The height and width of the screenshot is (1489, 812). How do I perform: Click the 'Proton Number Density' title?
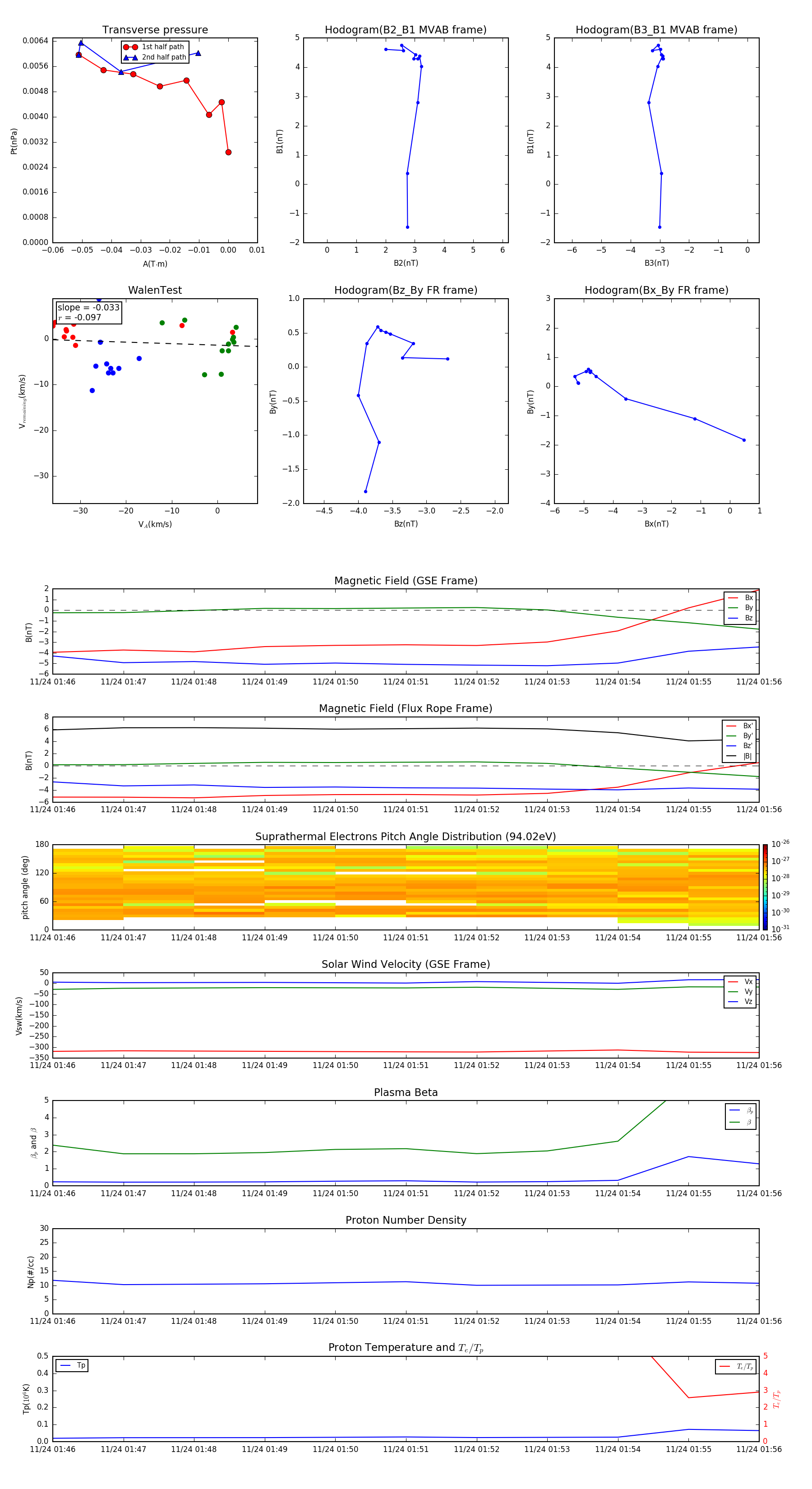coord(406,1220)
